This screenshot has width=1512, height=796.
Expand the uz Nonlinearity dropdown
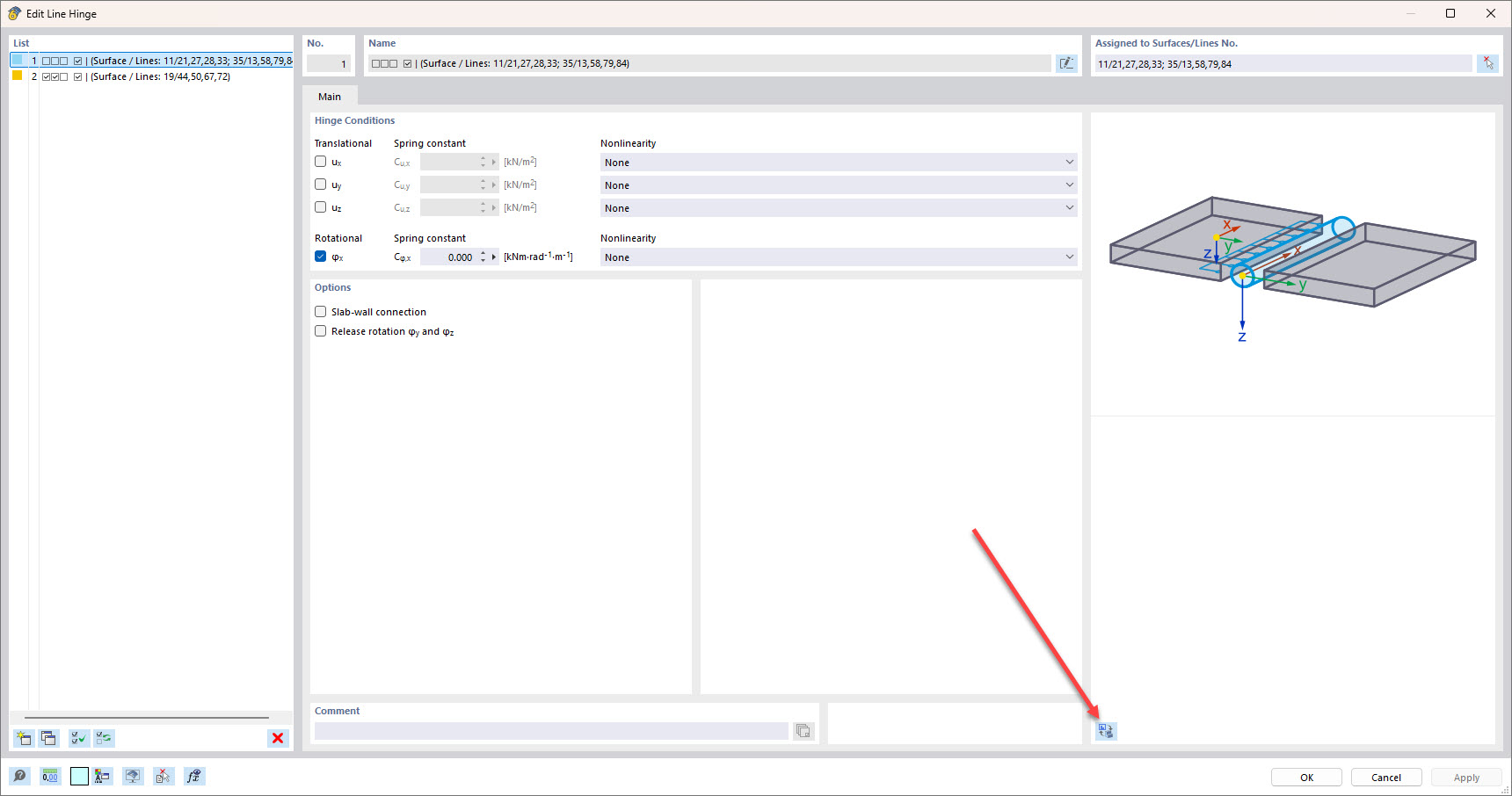[839, 208]
